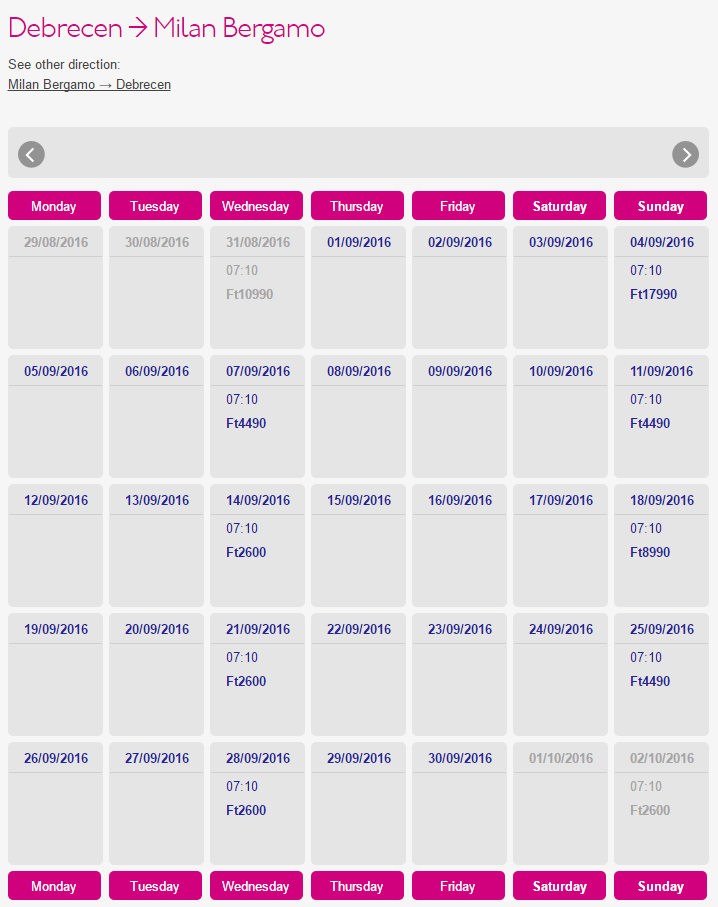
Task: Select the 06/09/2016 date
Action: (157, 371)
